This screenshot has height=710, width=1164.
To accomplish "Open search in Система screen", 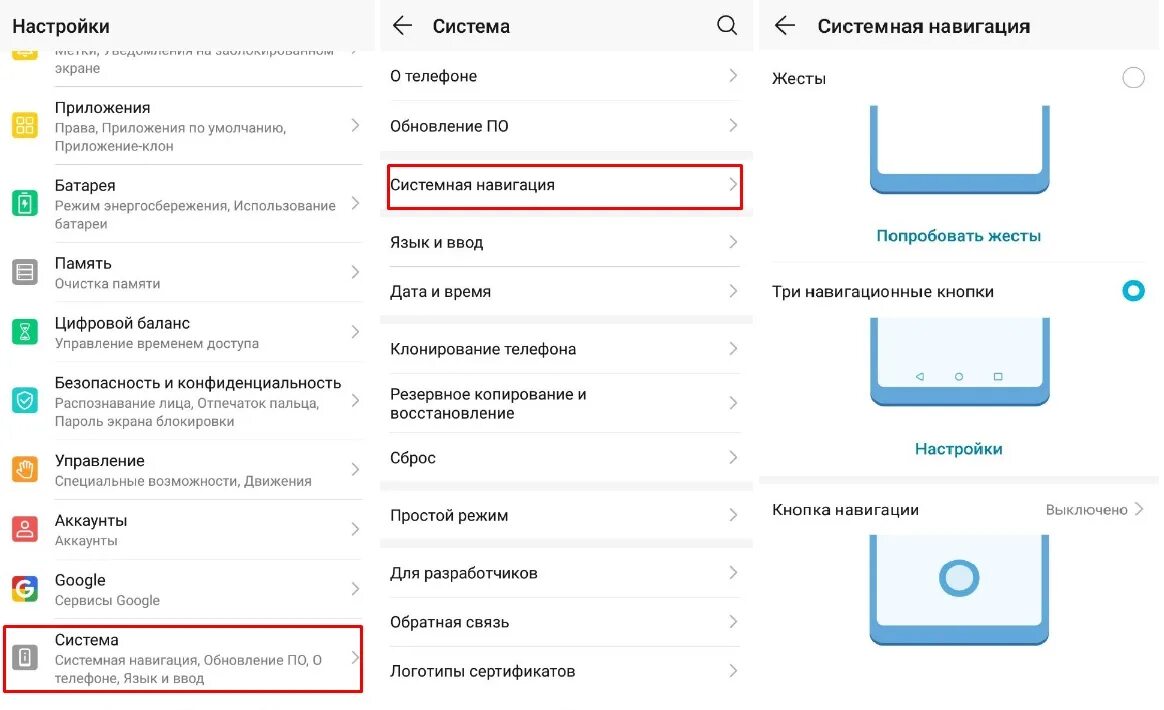I will pyautogui.click(x=727, y=26).
